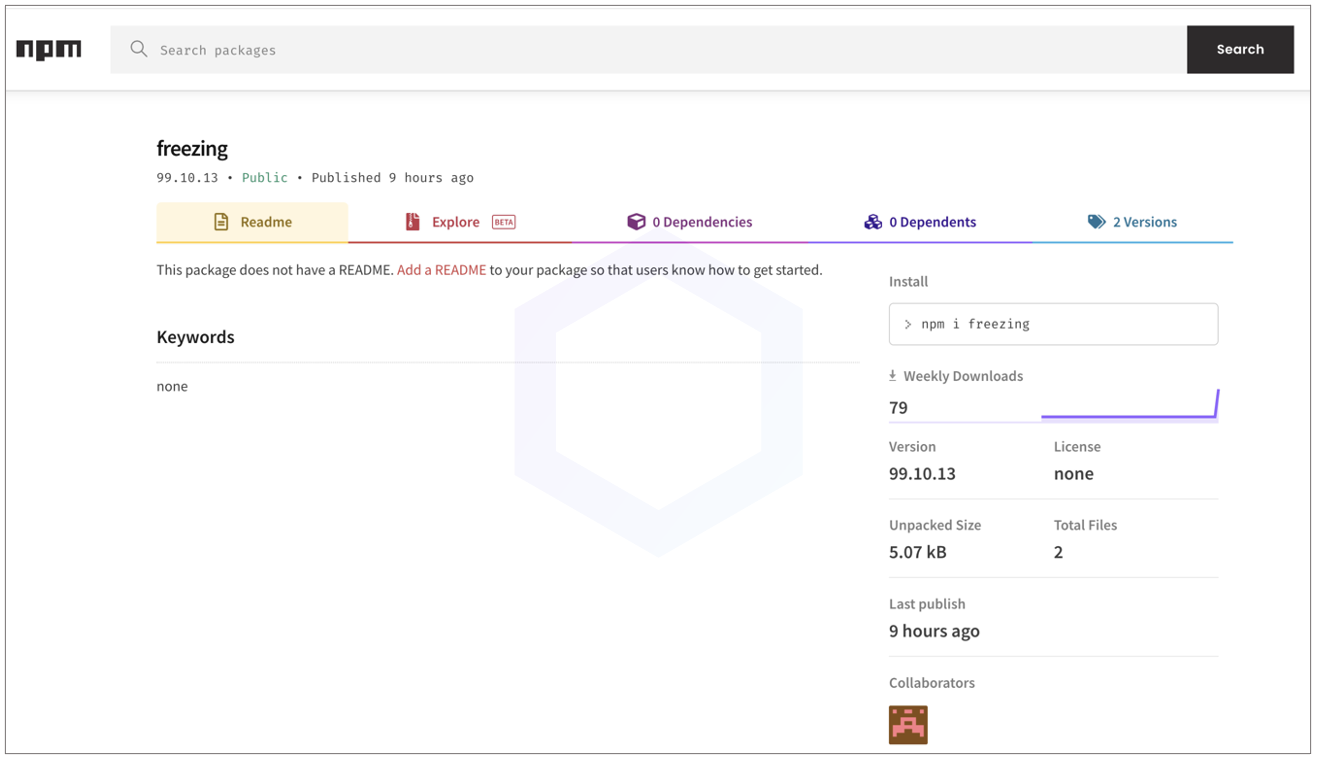
Task: Click the freezing package title
Action: click(x=192, y=149)
